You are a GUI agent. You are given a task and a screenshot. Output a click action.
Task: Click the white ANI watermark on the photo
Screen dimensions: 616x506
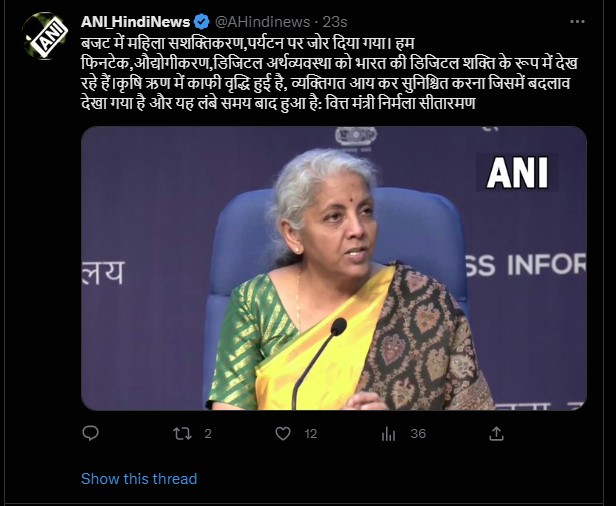click(517, 173)
